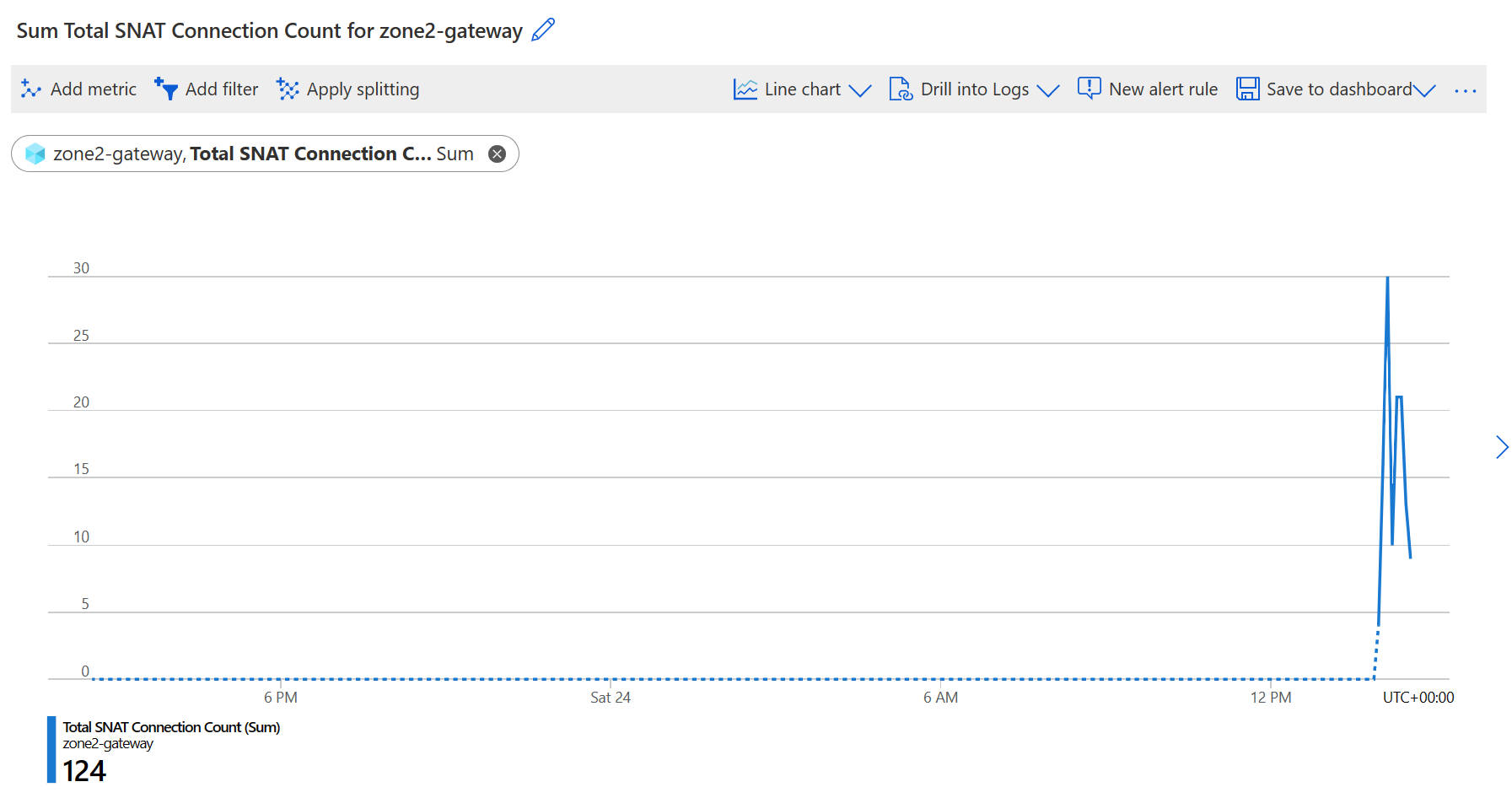Click the Line chart icon
The width and height of the screenshot is (1512, 798).
(745, 89)
